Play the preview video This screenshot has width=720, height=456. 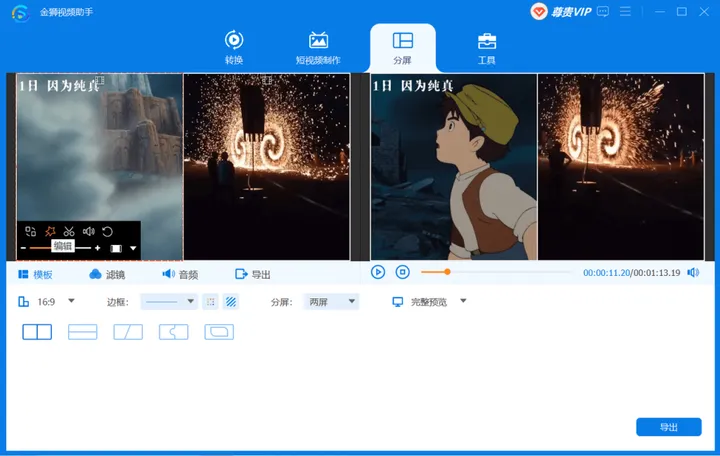coord(378,272)
